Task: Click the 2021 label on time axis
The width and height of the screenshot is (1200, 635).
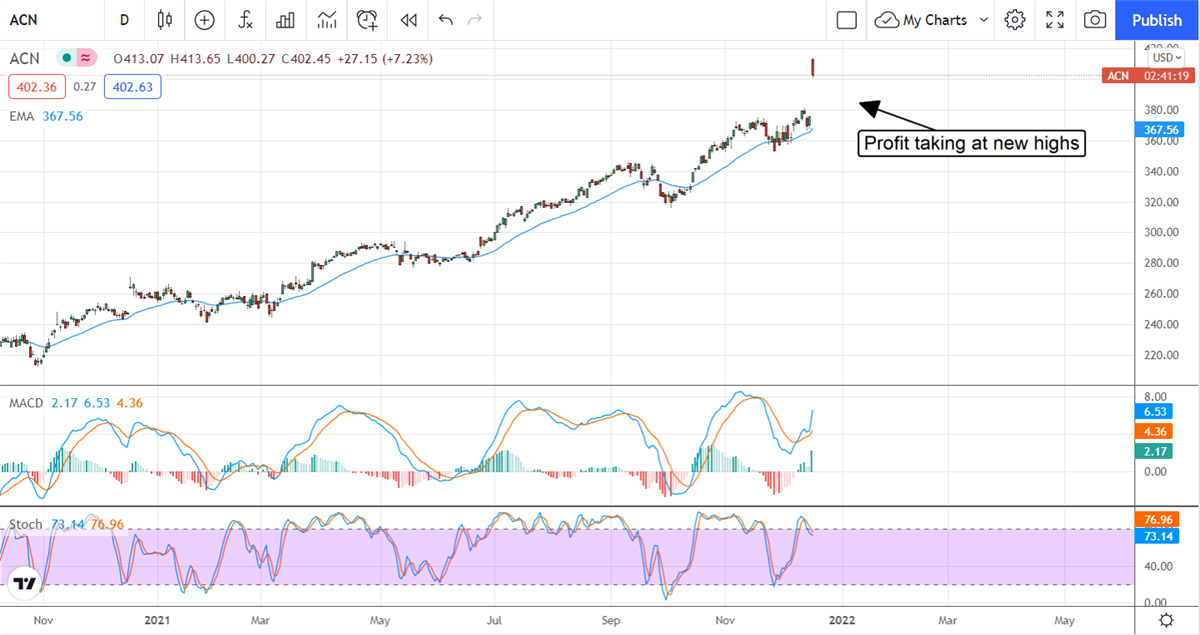Action: tap(159, 620)
